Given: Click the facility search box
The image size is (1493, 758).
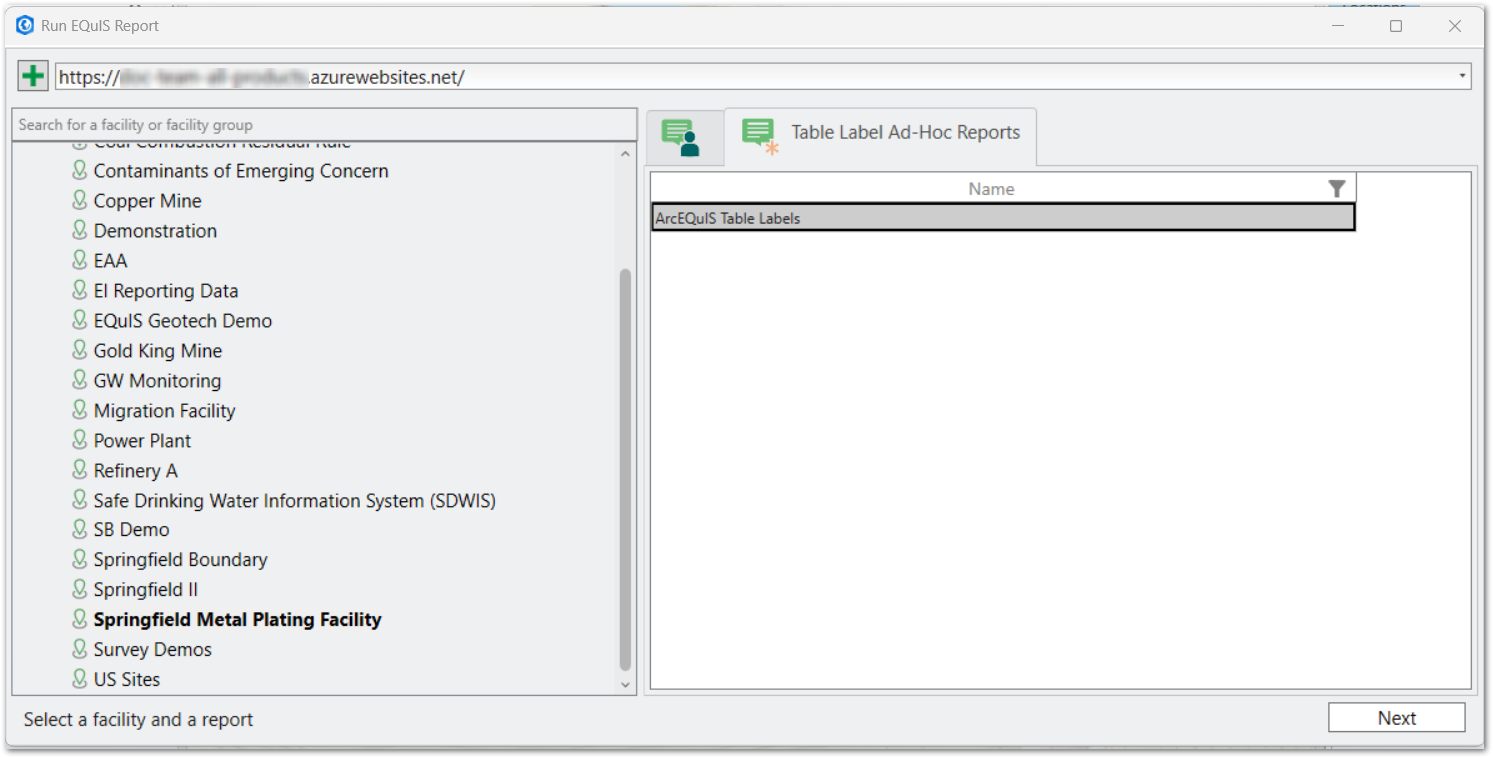Looking at the screenshot, I should (324, 125).
